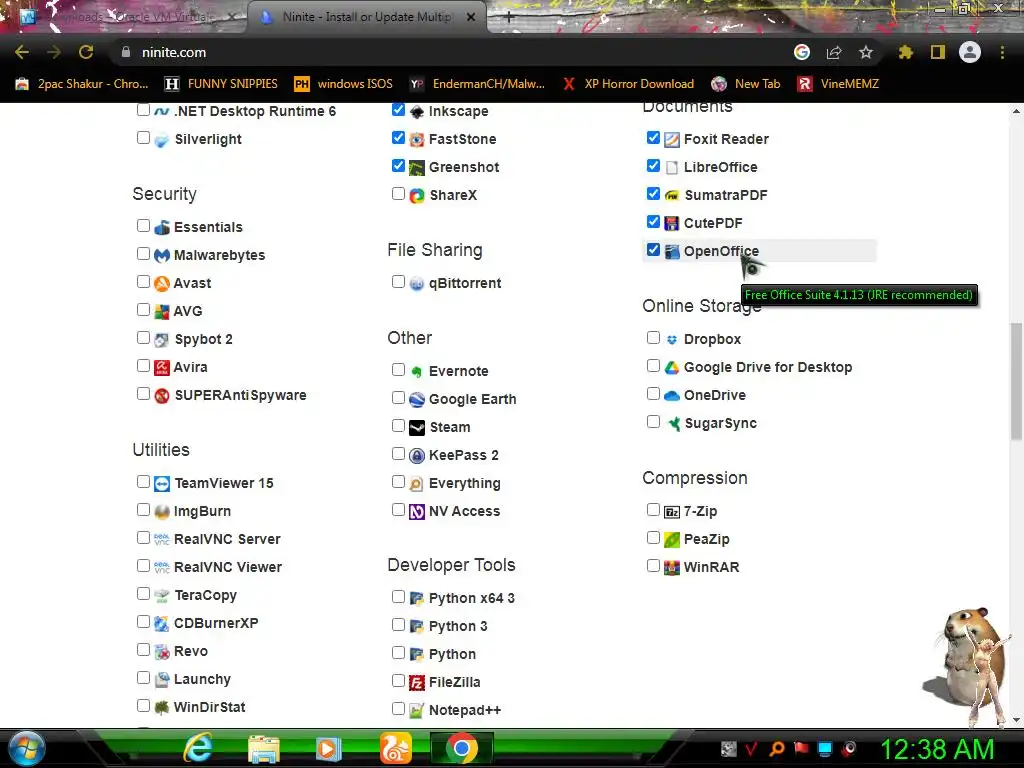Check the WinDirStat checkbox
The image size is (1024, 768).
[143, 705]
